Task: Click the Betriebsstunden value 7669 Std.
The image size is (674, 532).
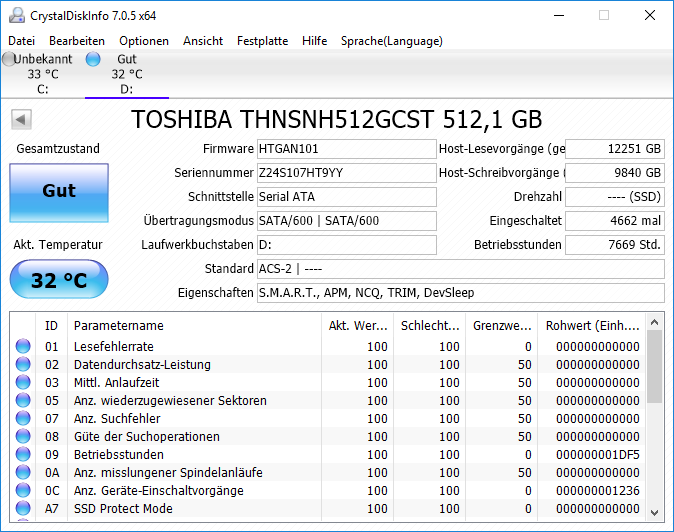Action: click(x=615, y=245)
